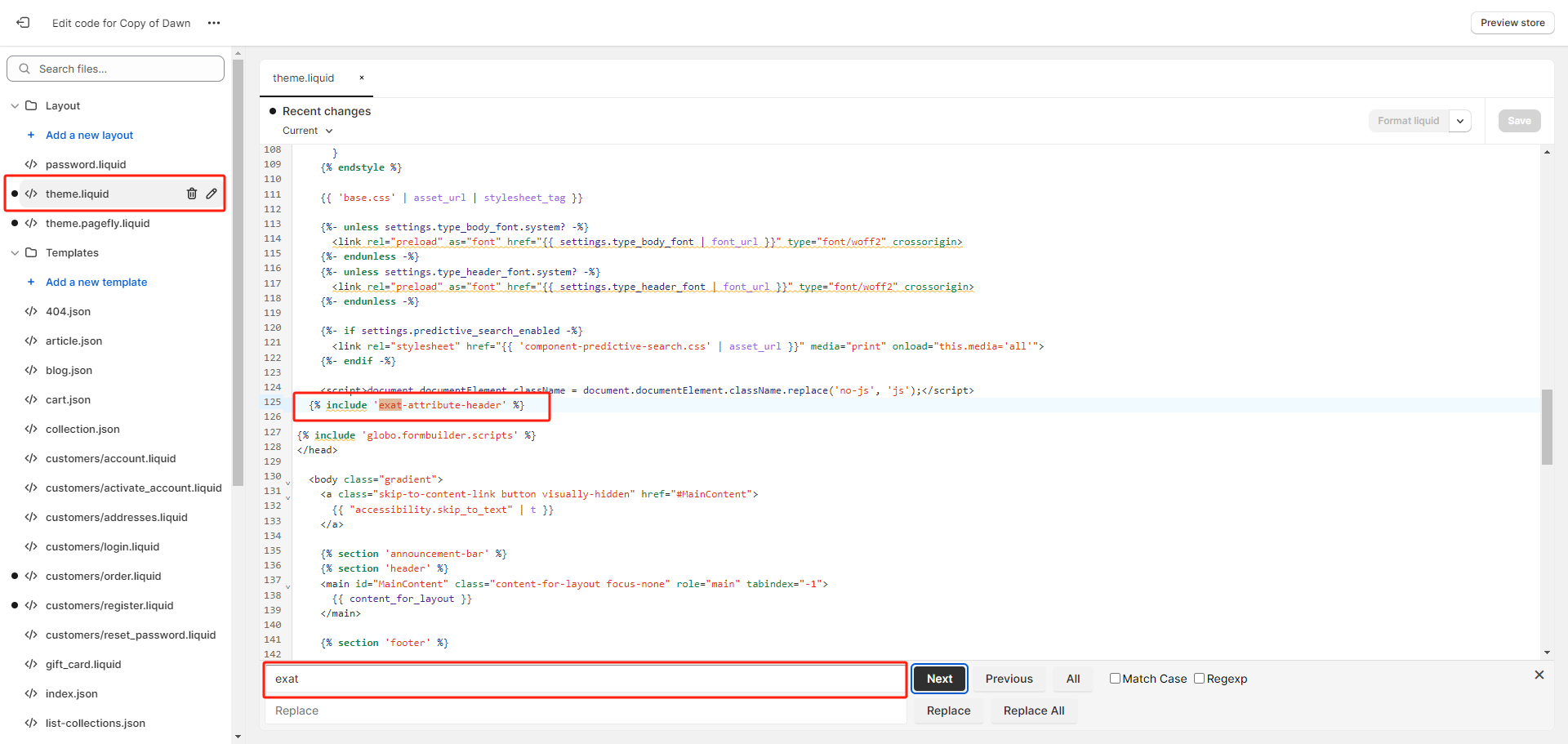Click the code icon next to list-collections.json
Screen dimensions: 1568x744
(x=31, y=723)
